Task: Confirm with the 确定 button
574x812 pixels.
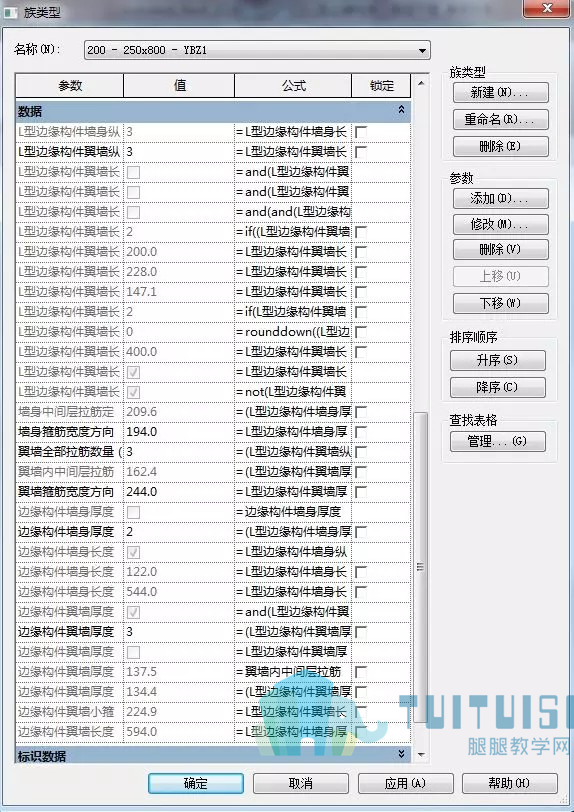Action: [x=196, y=783]
